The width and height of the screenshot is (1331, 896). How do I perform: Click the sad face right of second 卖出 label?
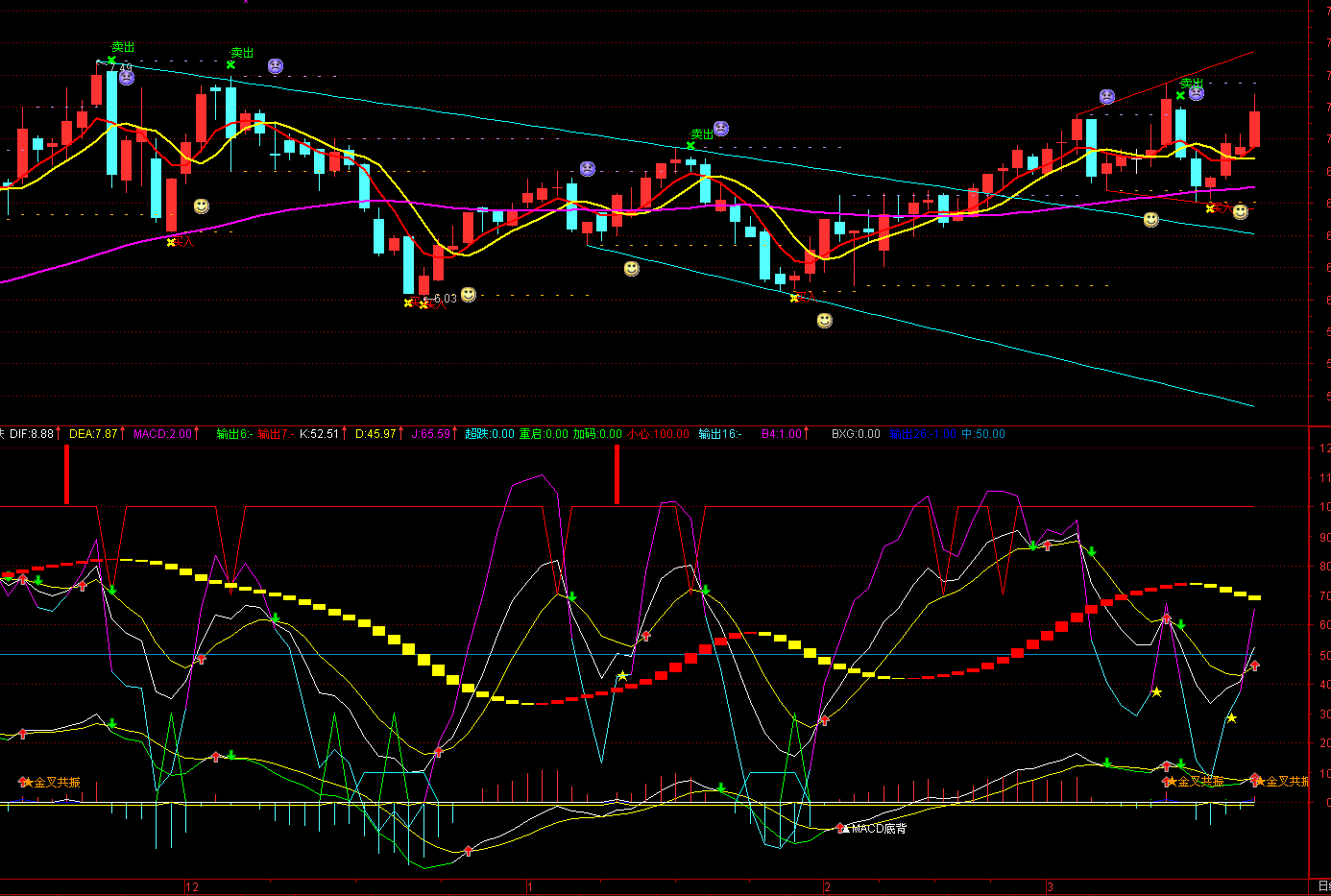click(276, 66)
